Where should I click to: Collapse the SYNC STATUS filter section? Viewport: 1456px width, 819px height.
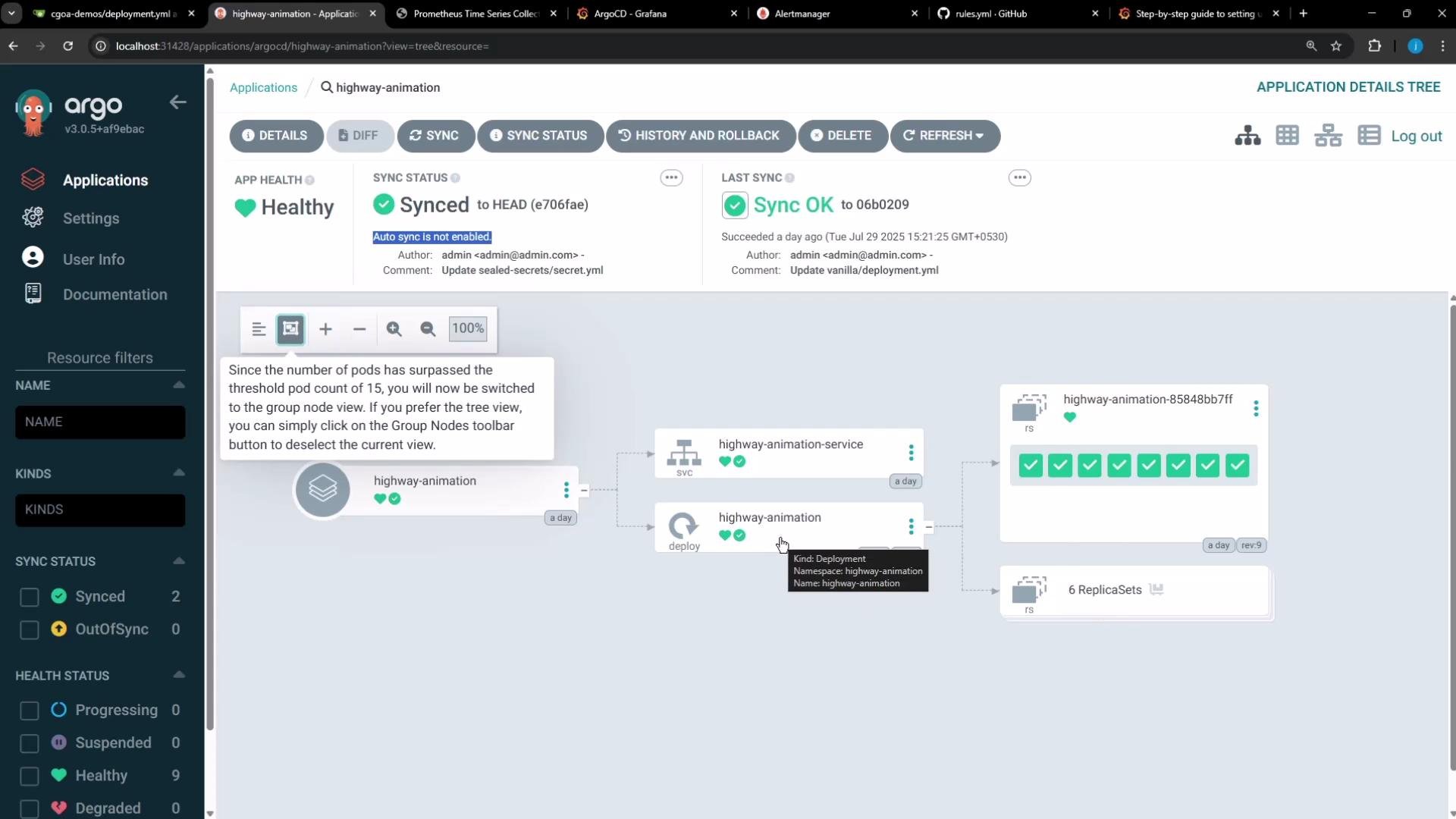tap(179, 561)
